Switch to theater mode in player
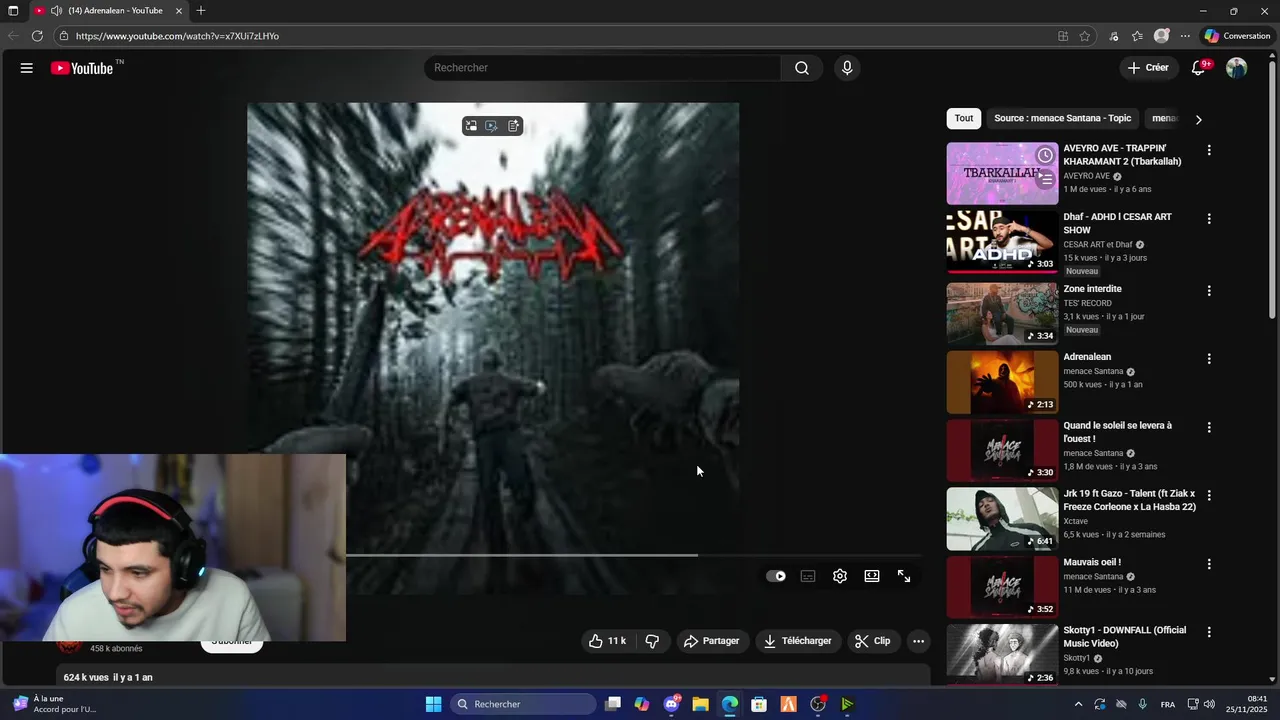1280x720 pixels. coord(872,576)
